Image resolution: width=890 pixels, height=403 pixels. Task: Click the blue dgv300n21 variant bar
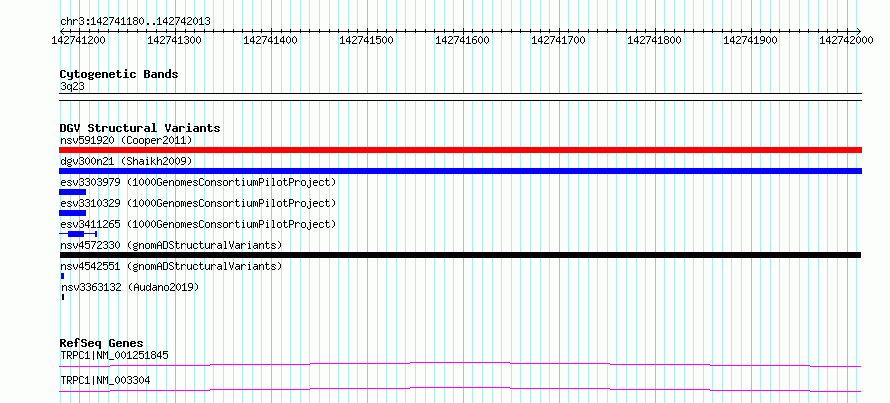(x=460, y=171)
